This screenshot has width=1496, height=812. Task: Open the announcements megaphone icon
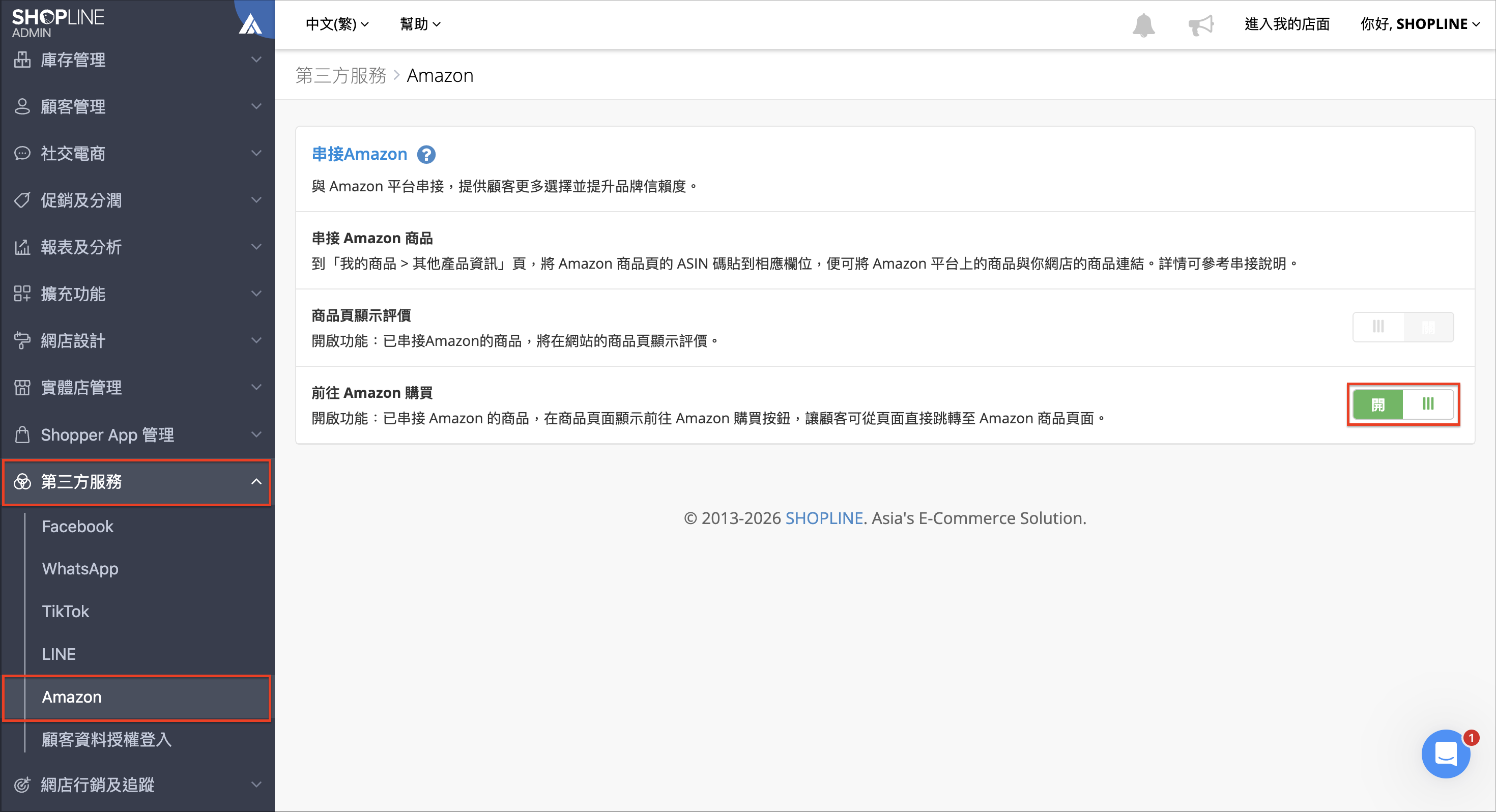(1201, 24)
